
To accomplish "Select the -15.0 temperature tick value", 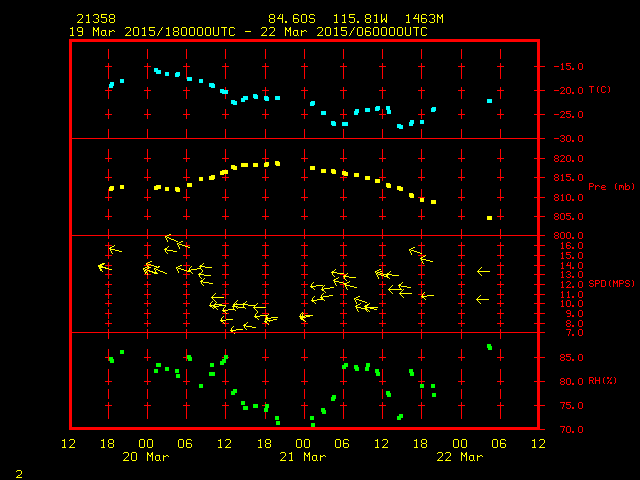I will pos(569,67).
